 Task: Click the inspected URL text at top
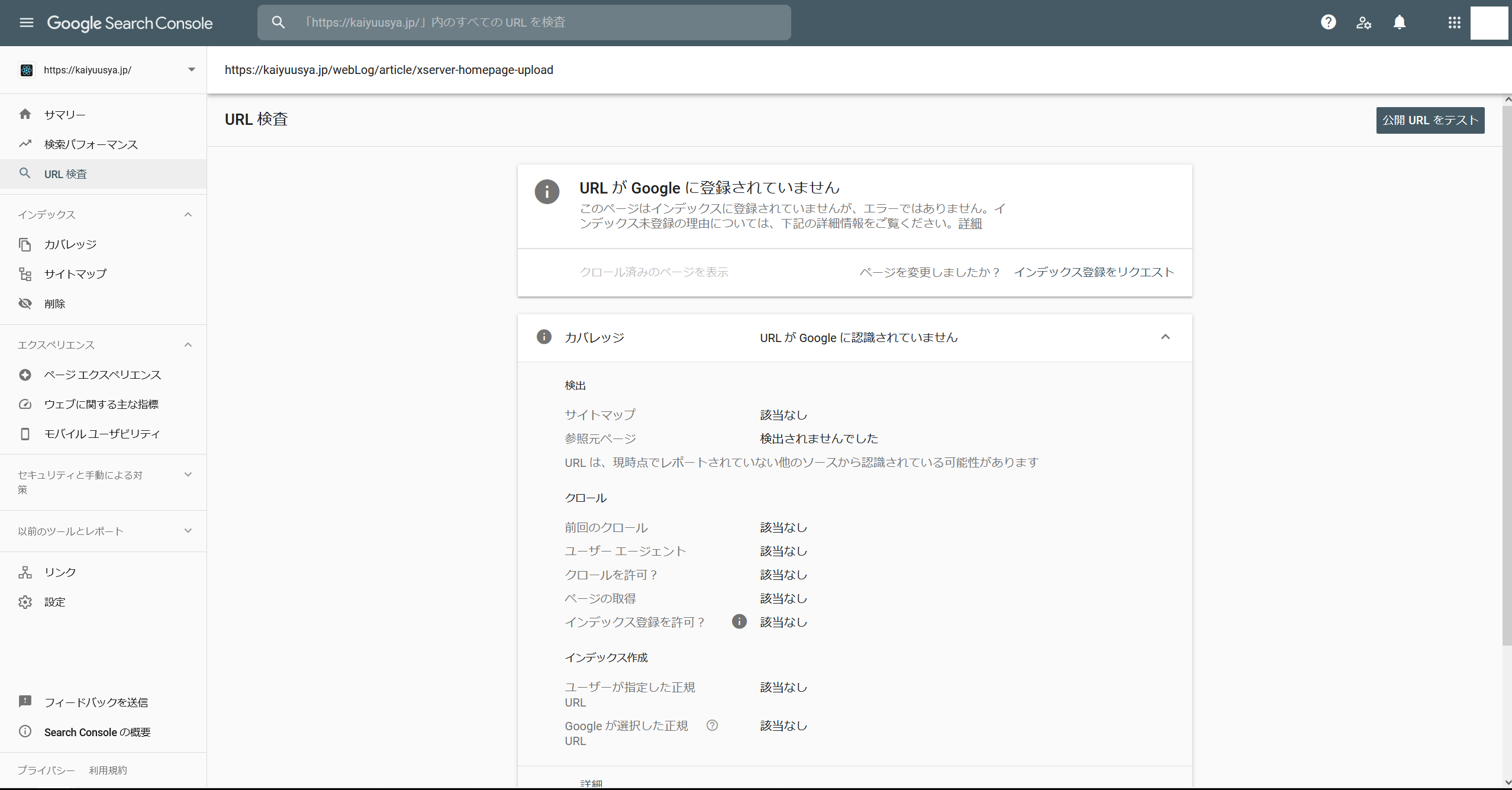(x=389, y=70)
